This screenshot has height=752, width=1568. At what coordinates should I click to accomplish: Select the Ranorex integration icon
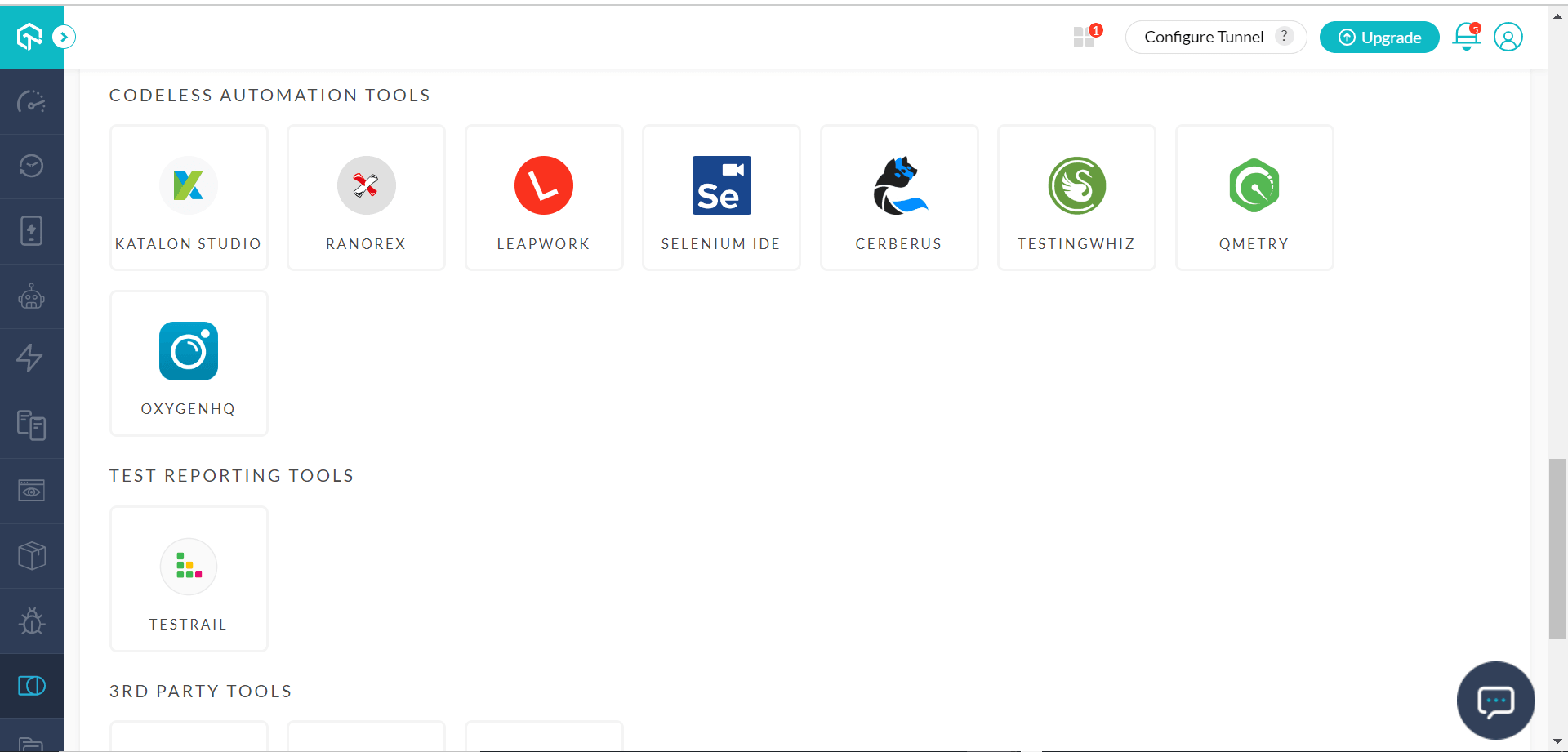(366, 186)
